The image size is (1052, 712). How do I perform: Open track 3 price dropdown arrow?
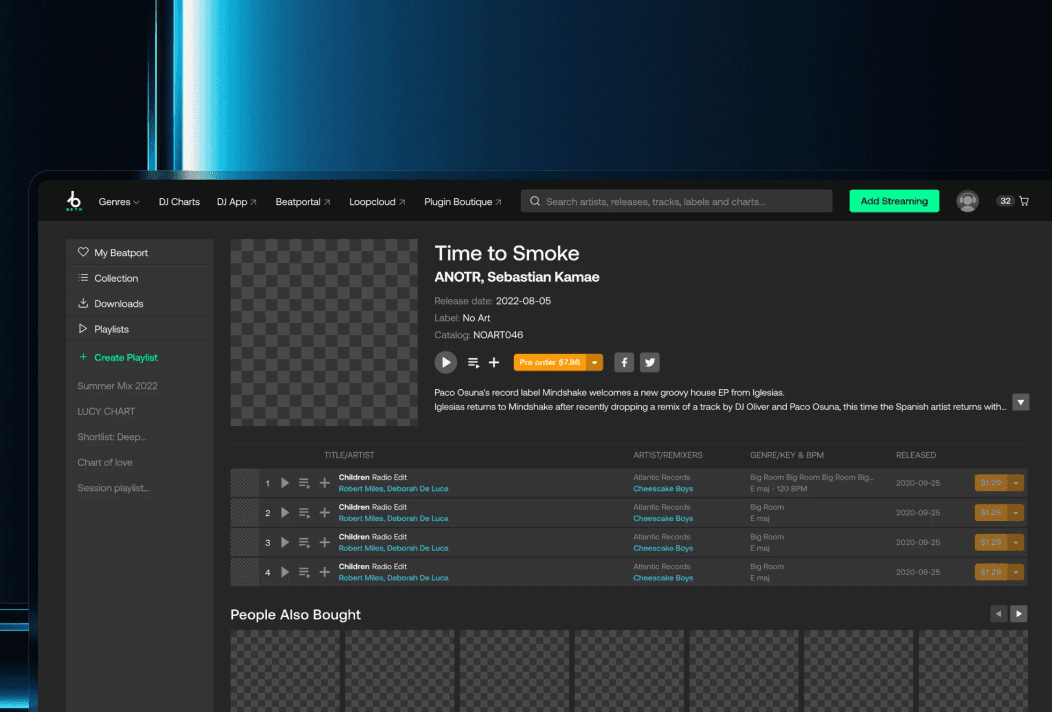pos(1016,542)
